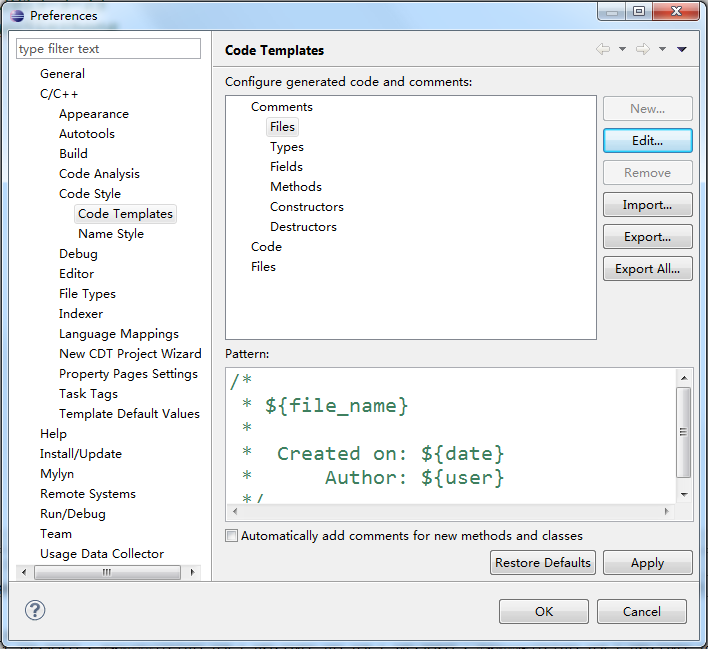
Task: Select Destructors comment template
Action: 303,227
